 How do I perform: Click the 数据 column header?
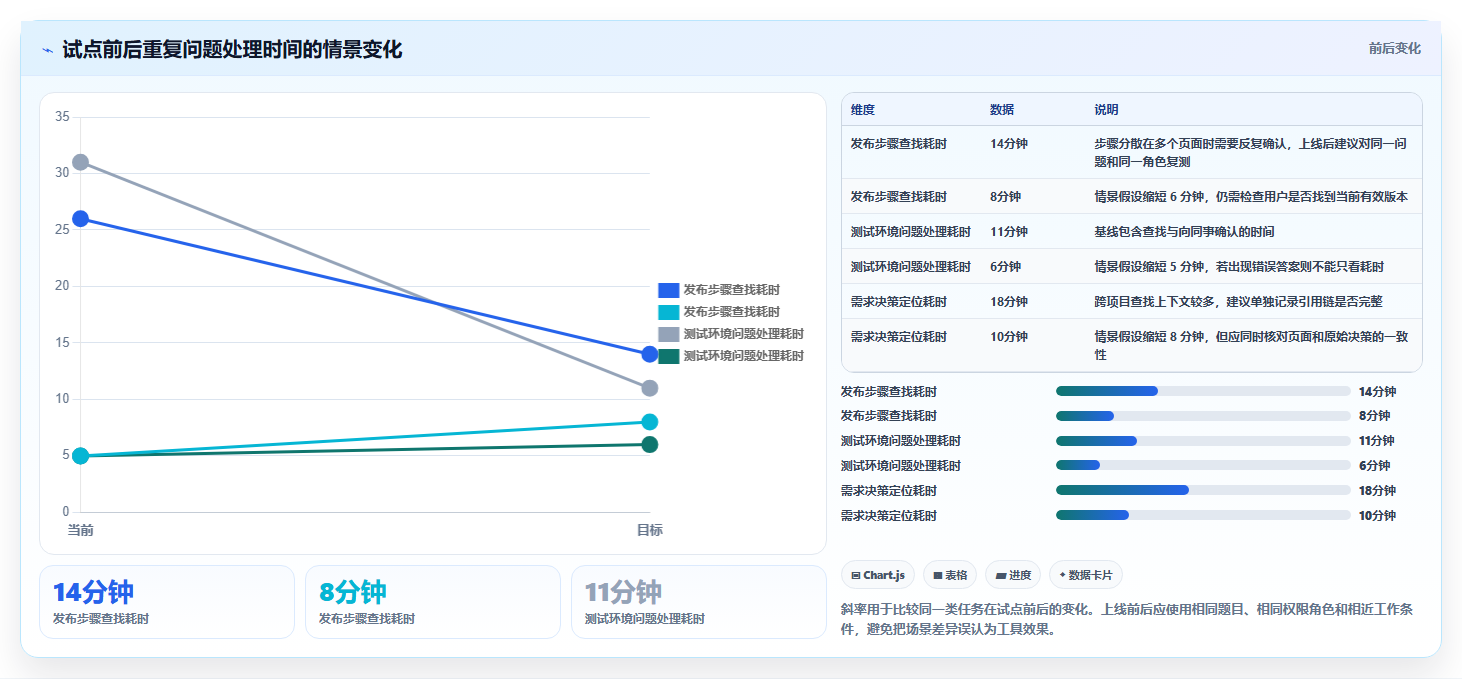(x=1003, y=110)
